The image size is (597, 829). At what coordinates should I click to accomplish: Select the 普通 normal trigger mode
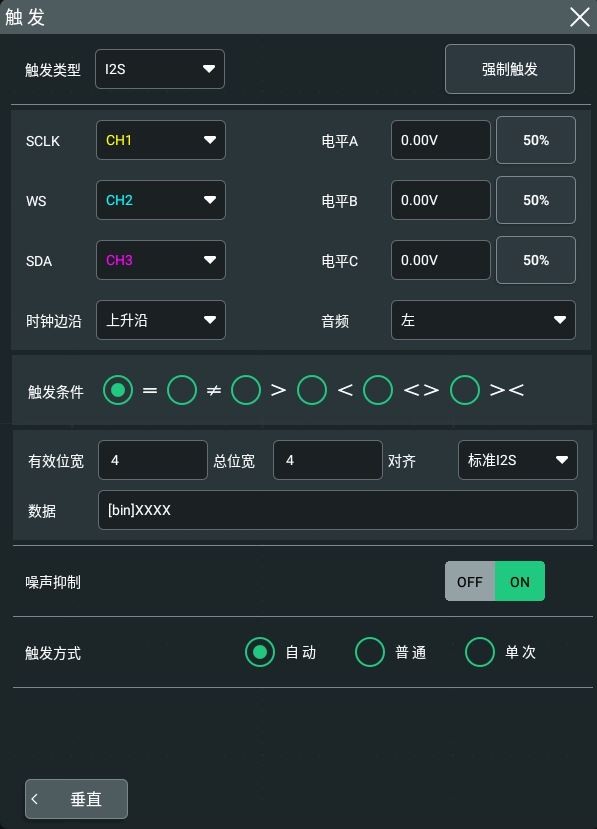coord(370,652)
